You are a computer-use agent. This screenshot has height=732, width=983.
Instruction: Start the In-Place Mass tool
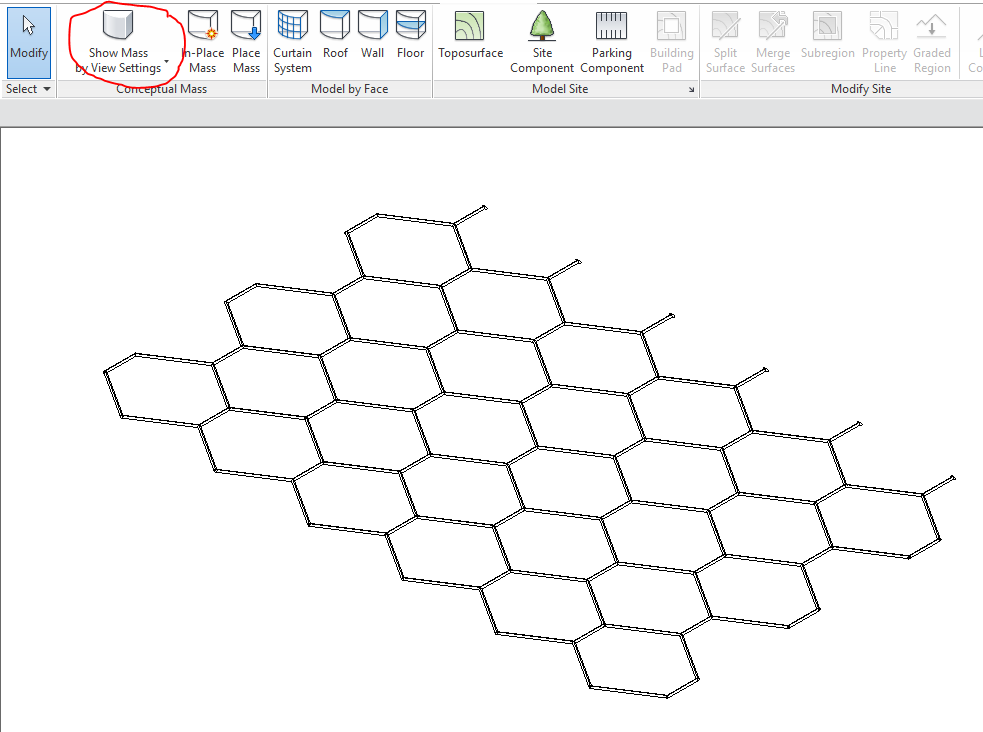(202, 42)
